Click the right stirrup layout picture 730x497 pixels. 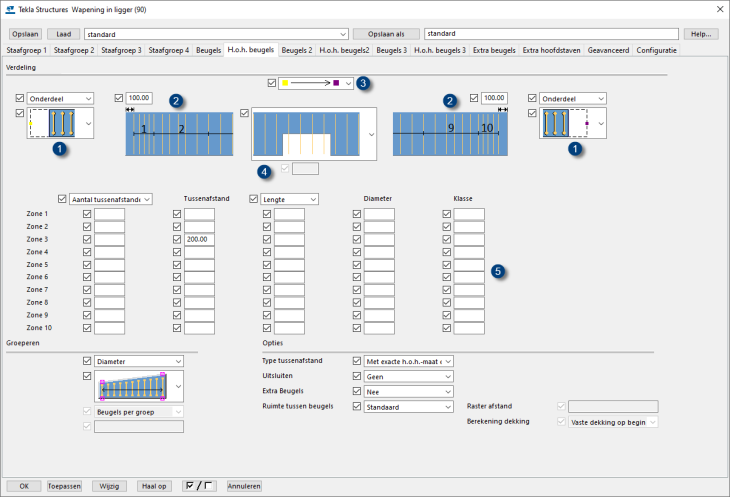564,123
